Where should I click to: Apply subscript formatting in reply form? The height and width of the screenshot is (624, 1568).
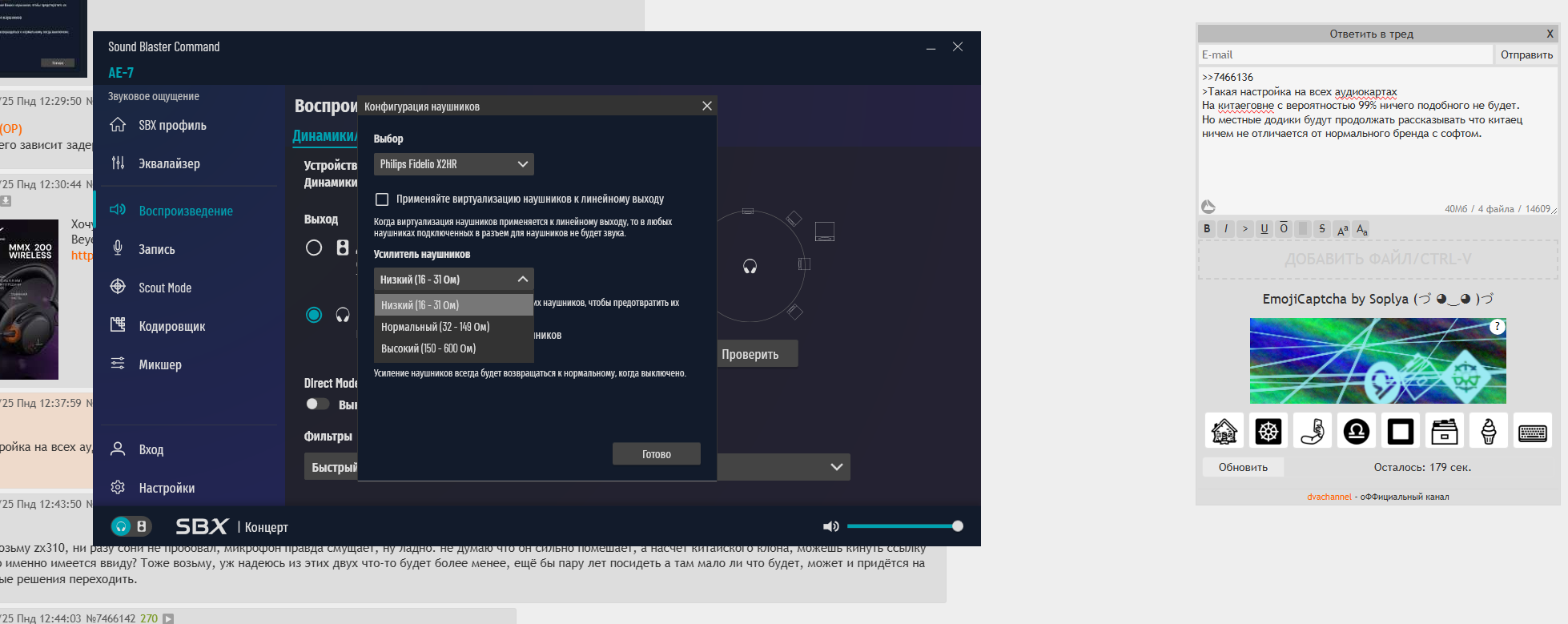coord(1362,229)
